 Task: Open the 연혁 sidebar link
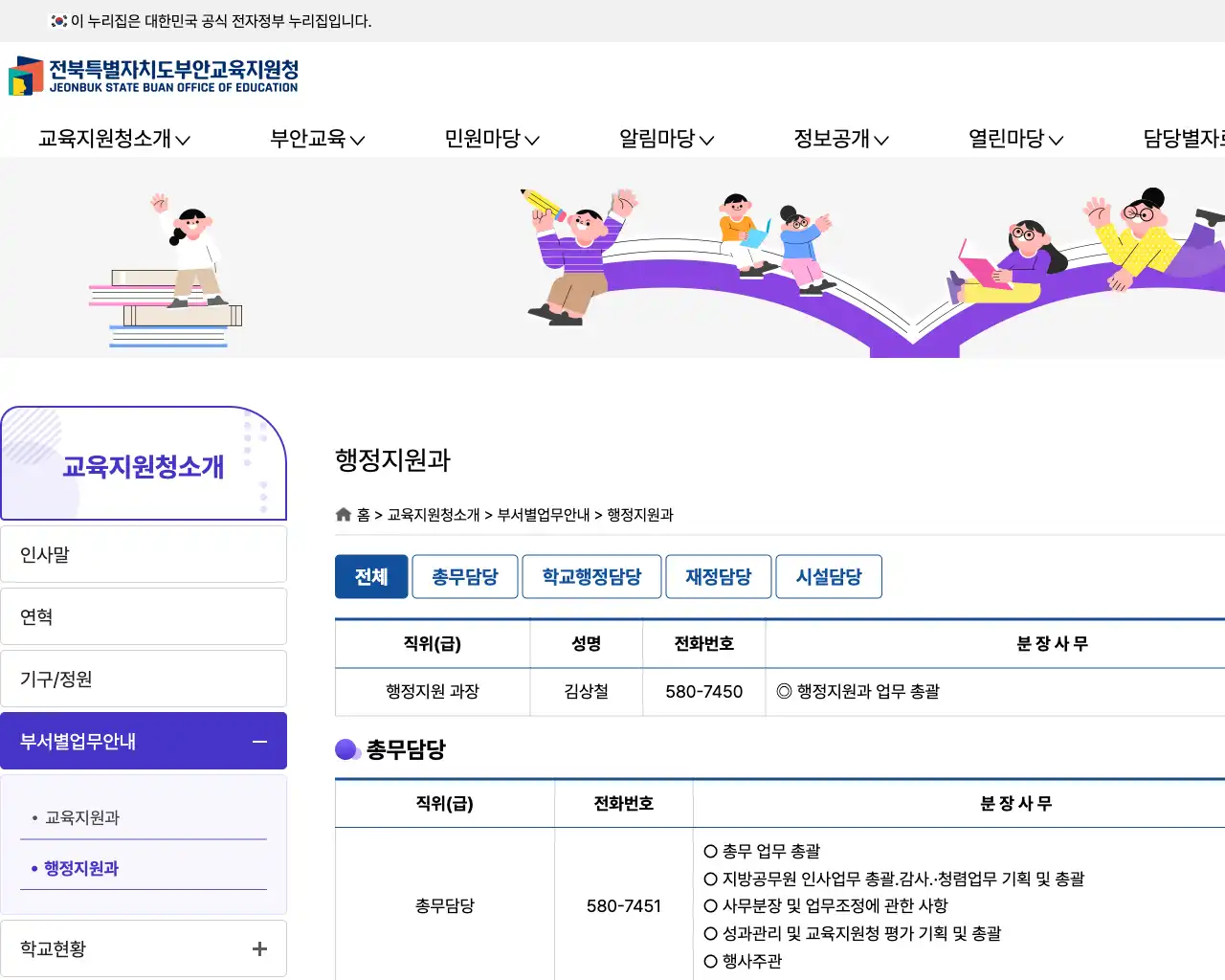click(x=35, y=615)
